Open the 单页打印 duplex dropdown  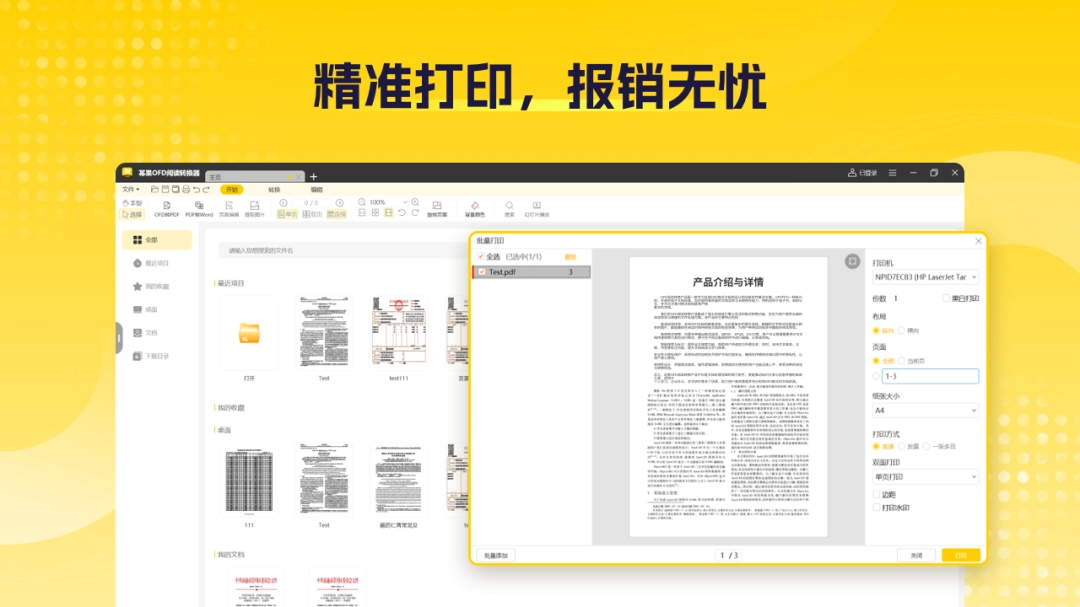[x=925, y=477]
